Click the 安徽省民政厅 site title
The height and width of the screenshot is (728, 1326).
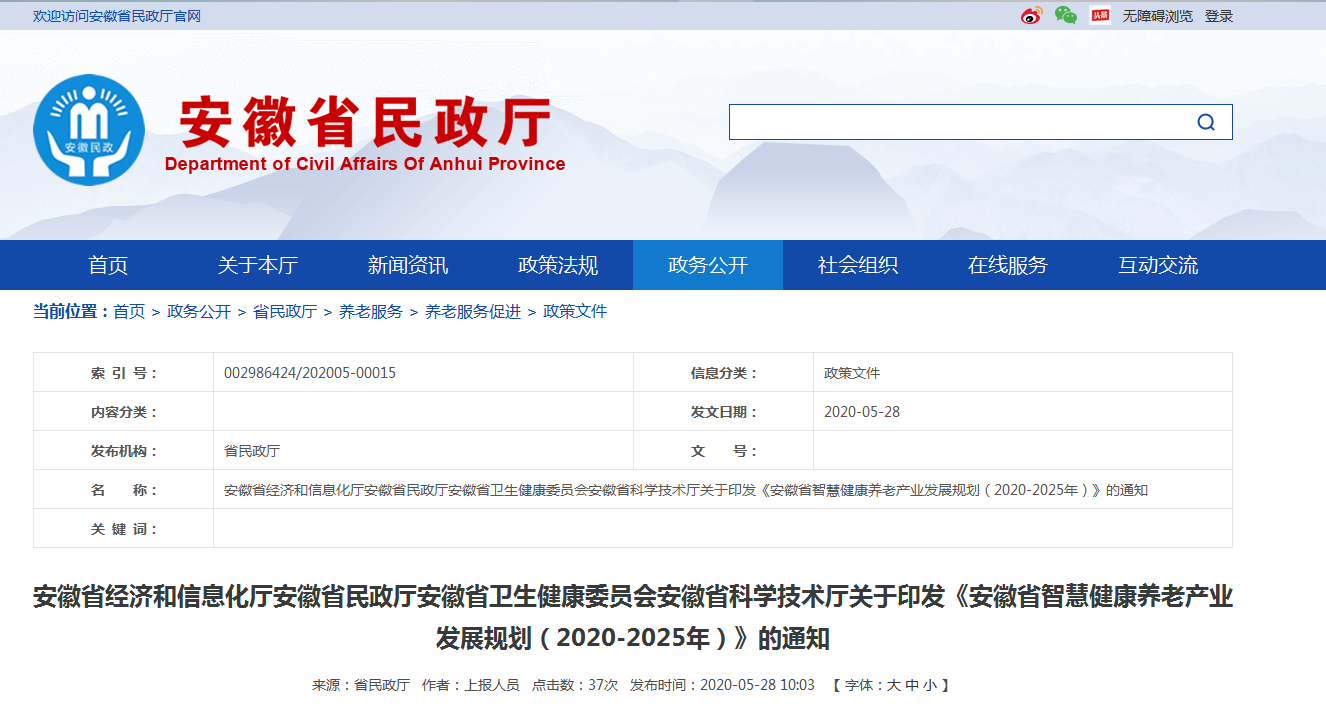(365, 123)
